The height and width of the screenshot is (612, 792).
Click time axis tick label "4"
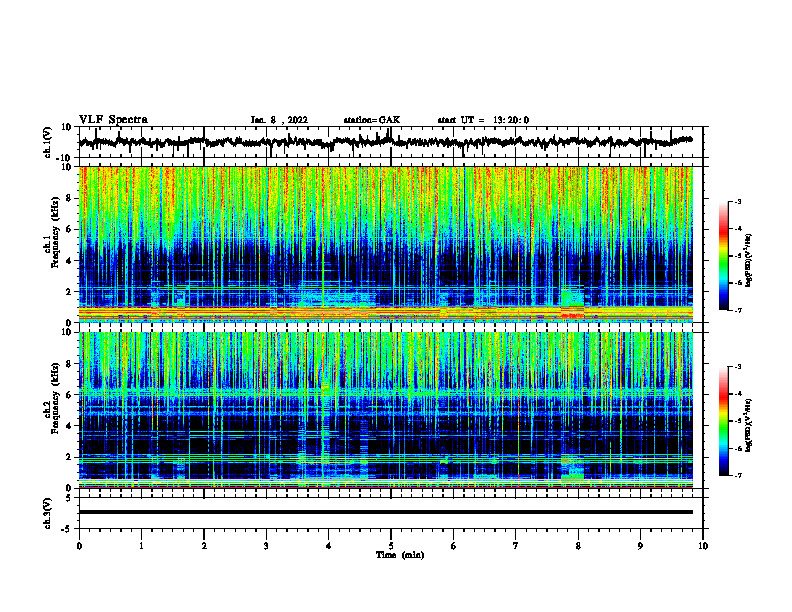click(x=329, y=546)
